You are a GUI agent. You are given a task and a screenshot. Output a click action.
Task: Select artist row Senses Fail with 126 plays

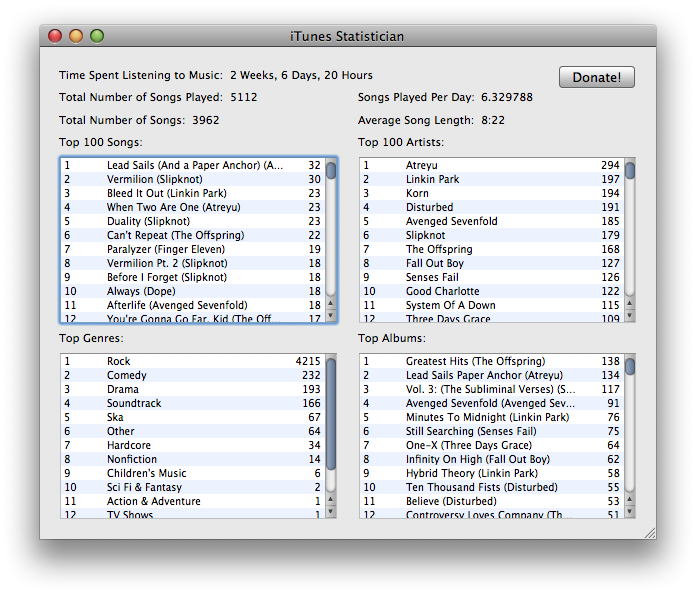pyautogui.click(x=492, y=277)
